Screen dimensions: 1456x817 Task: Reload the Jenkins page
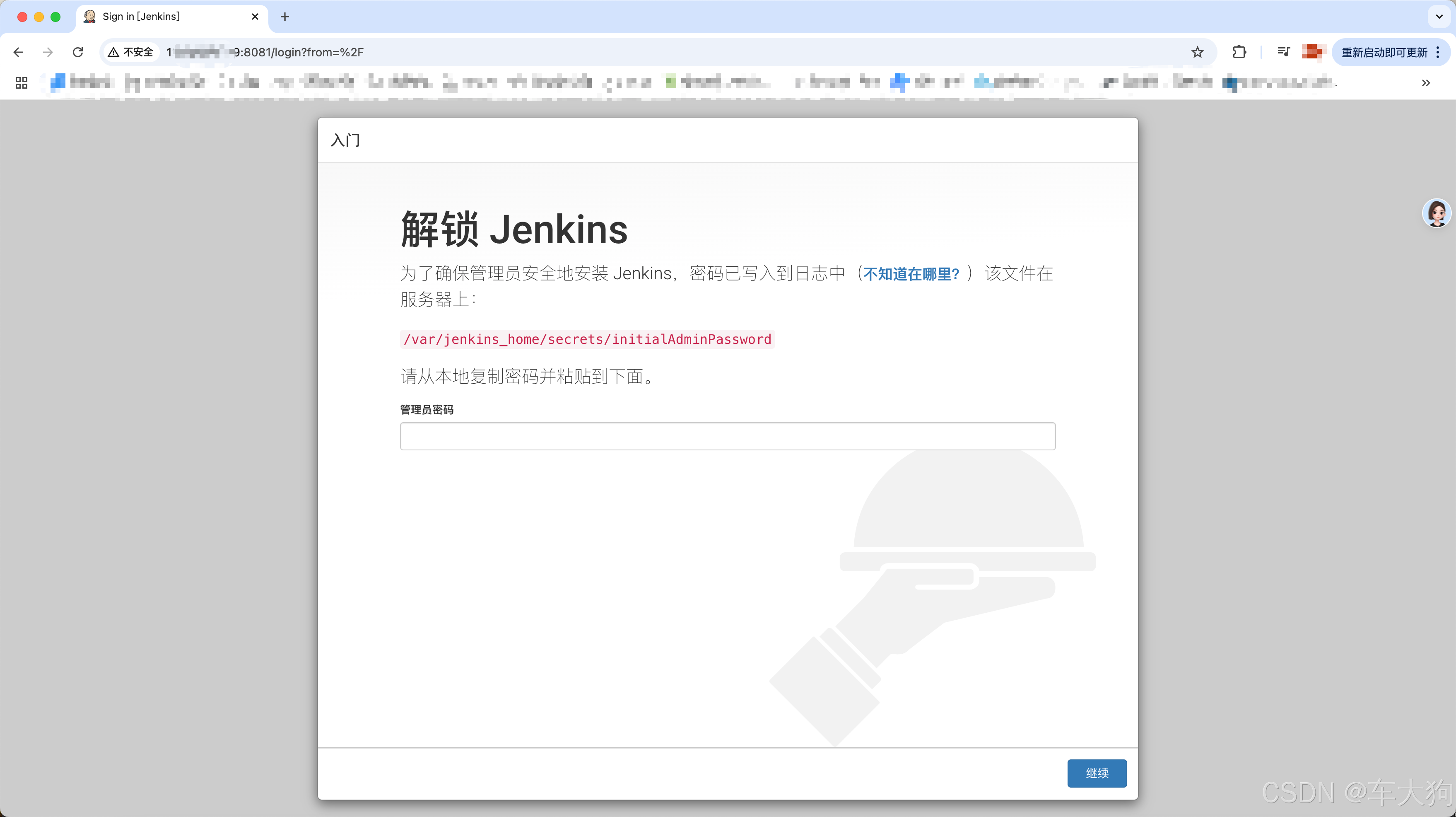click(x=78, y=52)
